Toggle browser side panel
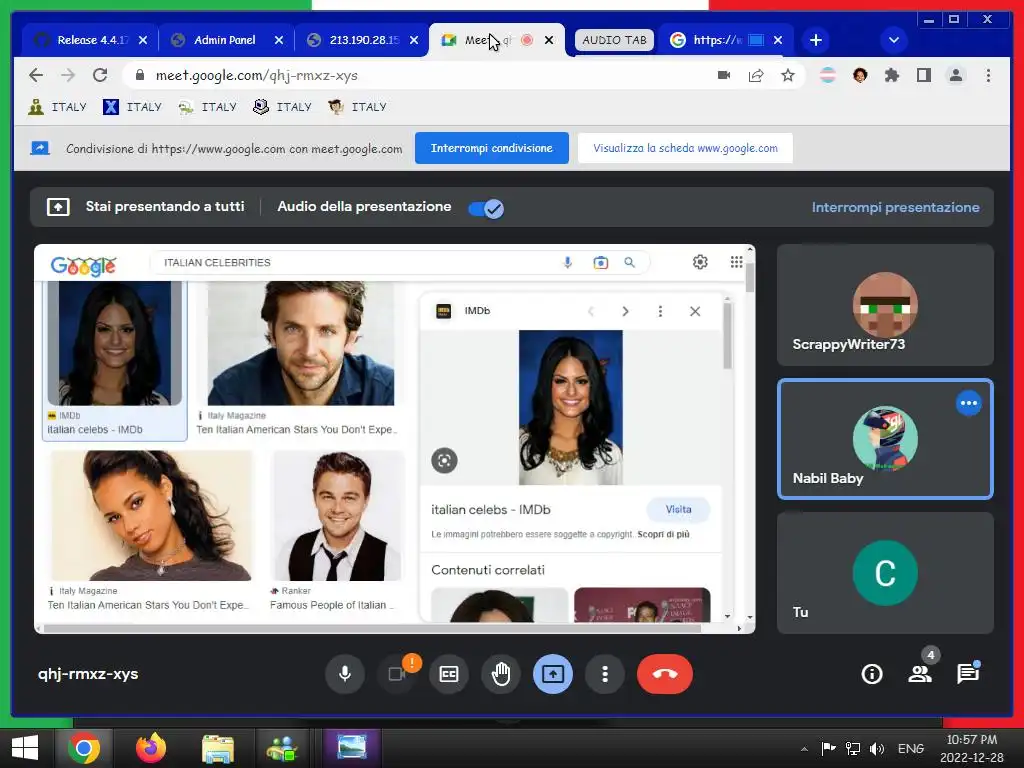 pos(923,75)
